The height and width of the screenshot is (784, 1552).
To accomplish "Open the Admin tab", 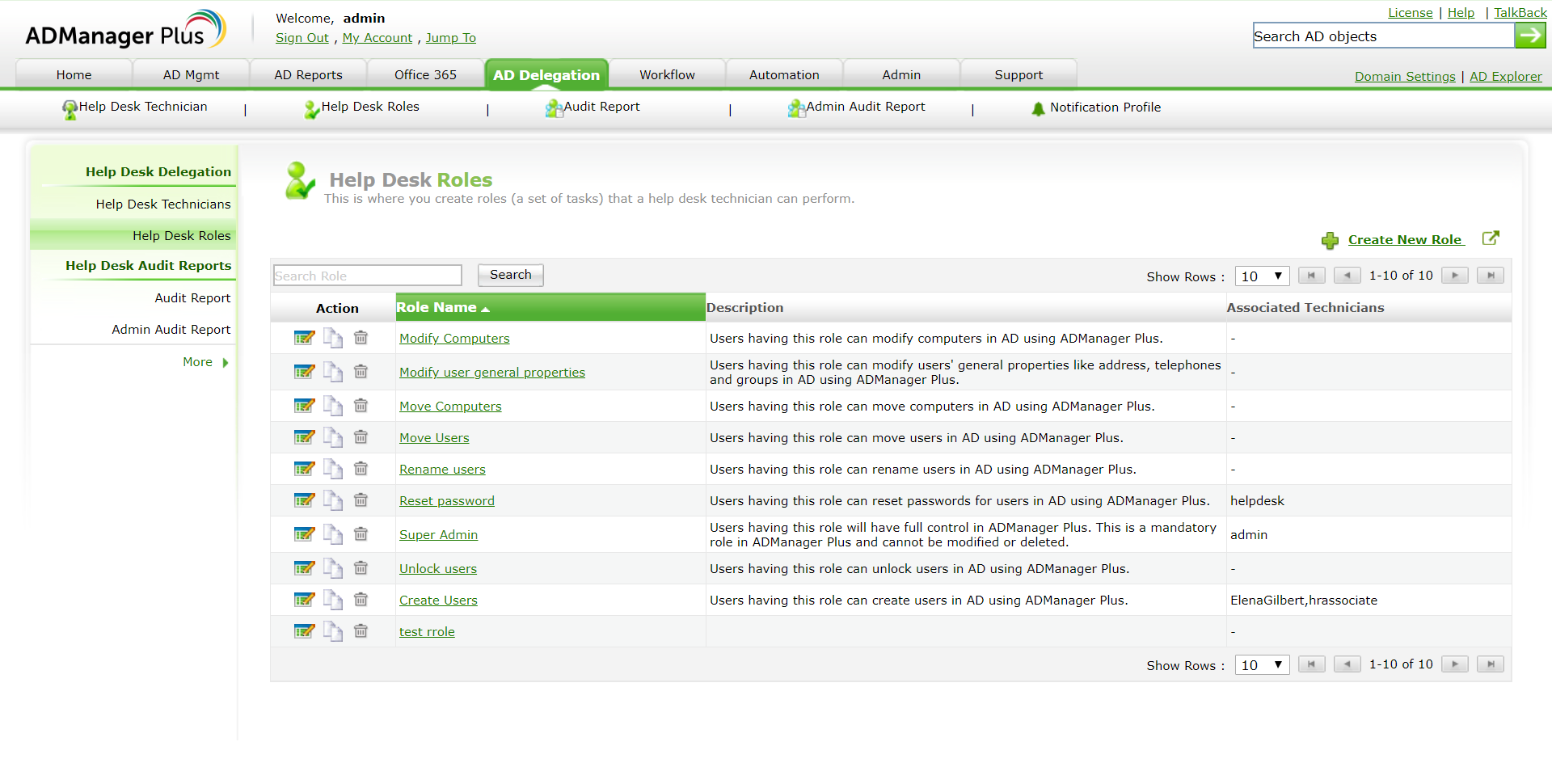I will [901, 74].
